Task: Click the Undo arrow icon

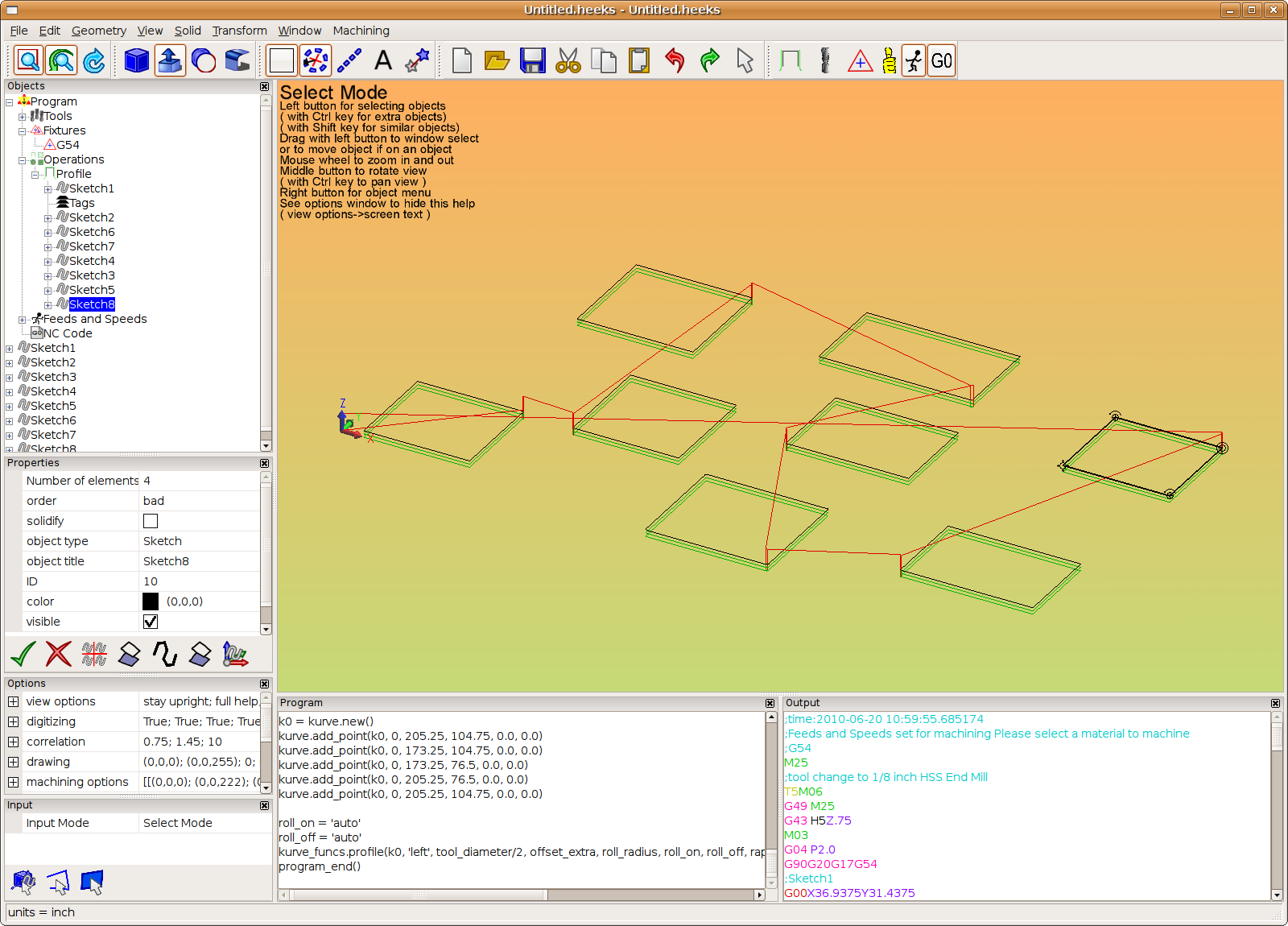Action: [675, 60]
